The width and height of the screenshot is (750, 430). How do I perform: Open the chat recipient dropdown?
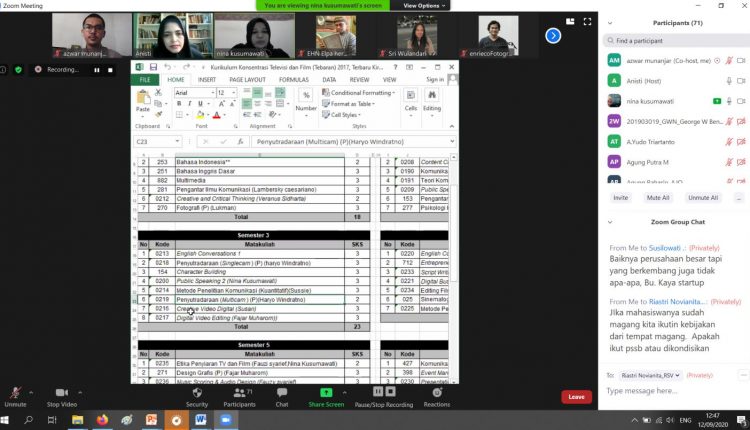pos(650,375)
